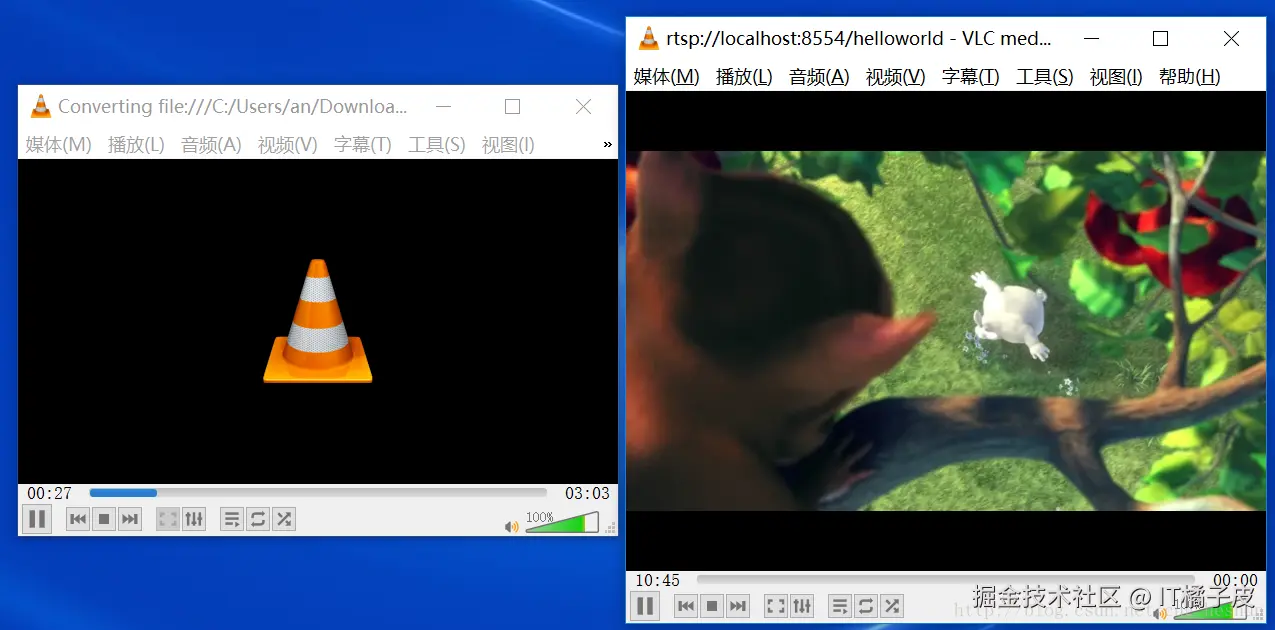Image resolution: width=1275 pixels, height=630 pixels.
Task: Pause the rtsp stream playback
Action: tap(645, 606)
